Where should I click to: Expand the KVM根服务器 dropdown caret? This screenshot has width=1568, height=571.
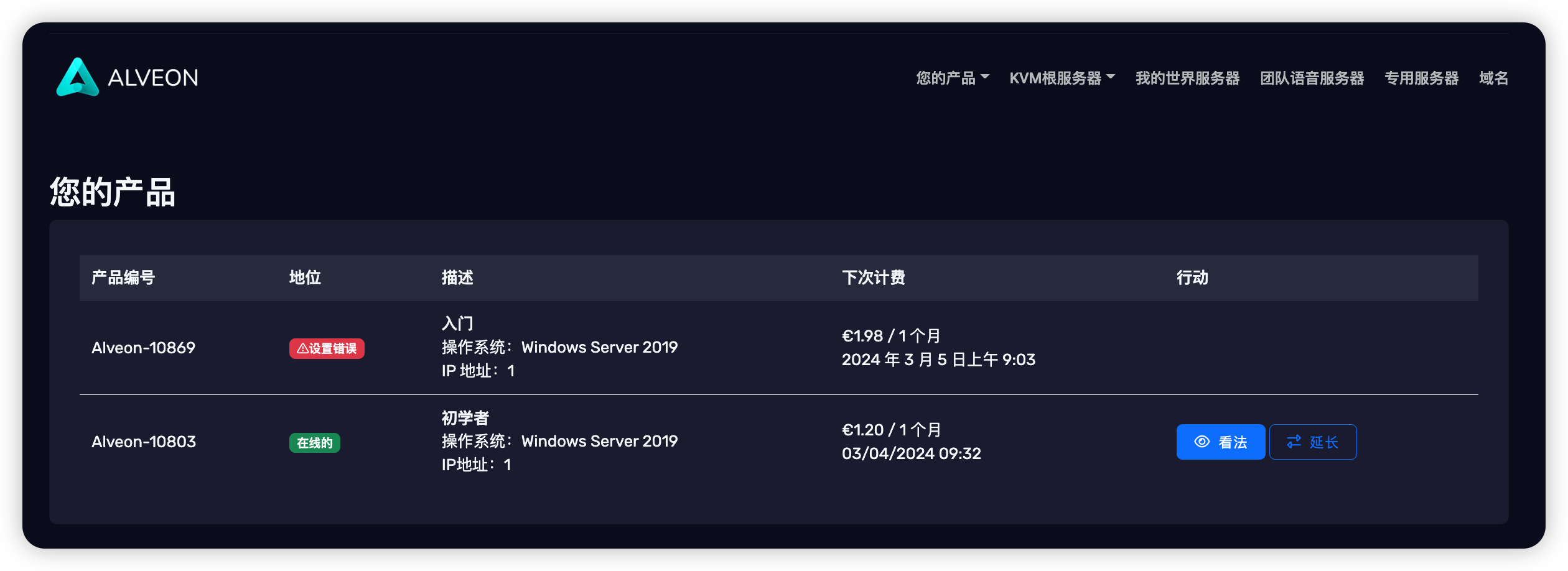point(1110,77)
